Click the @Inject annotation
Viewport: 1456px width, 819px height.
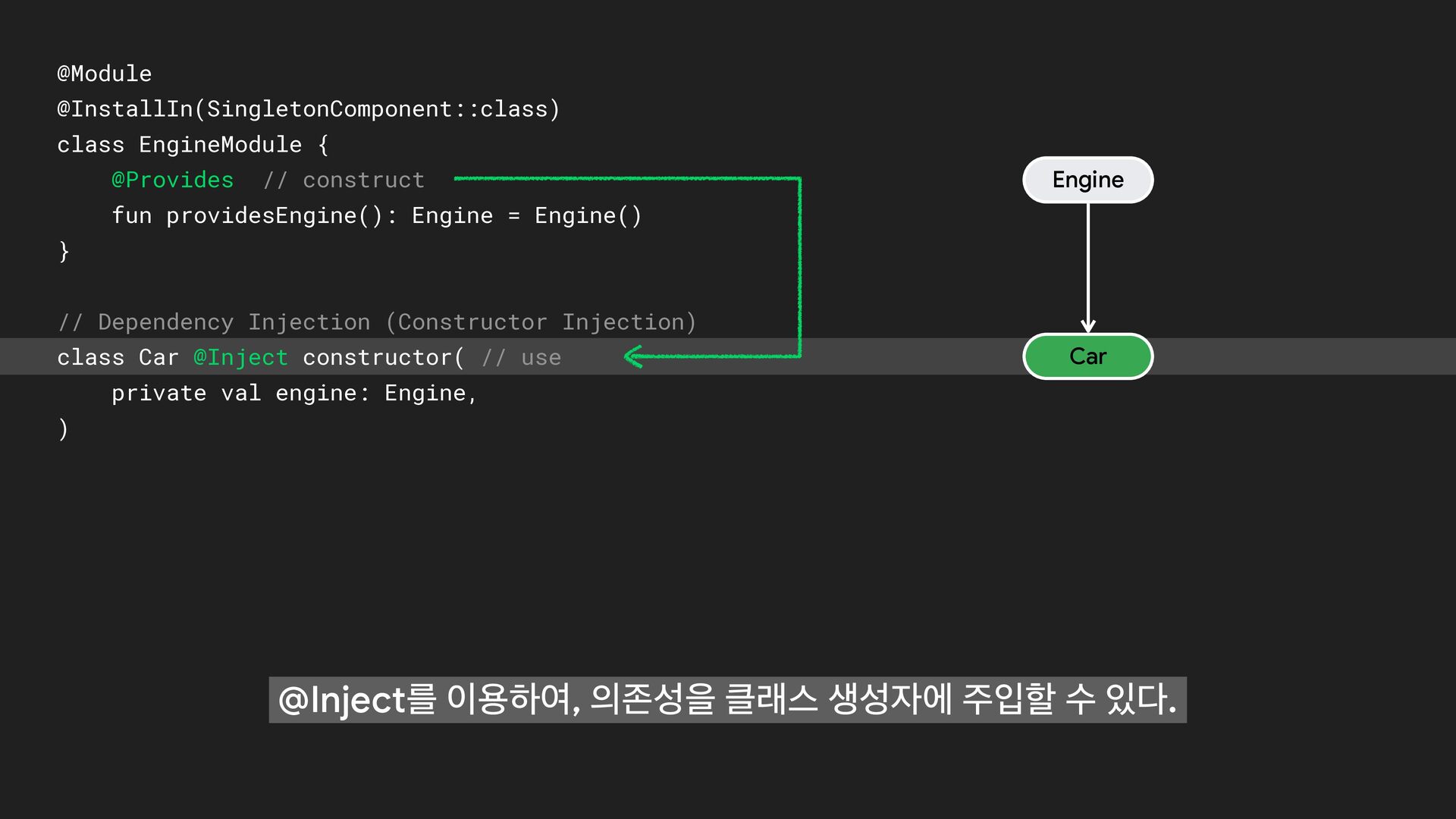tap(240, 357)
